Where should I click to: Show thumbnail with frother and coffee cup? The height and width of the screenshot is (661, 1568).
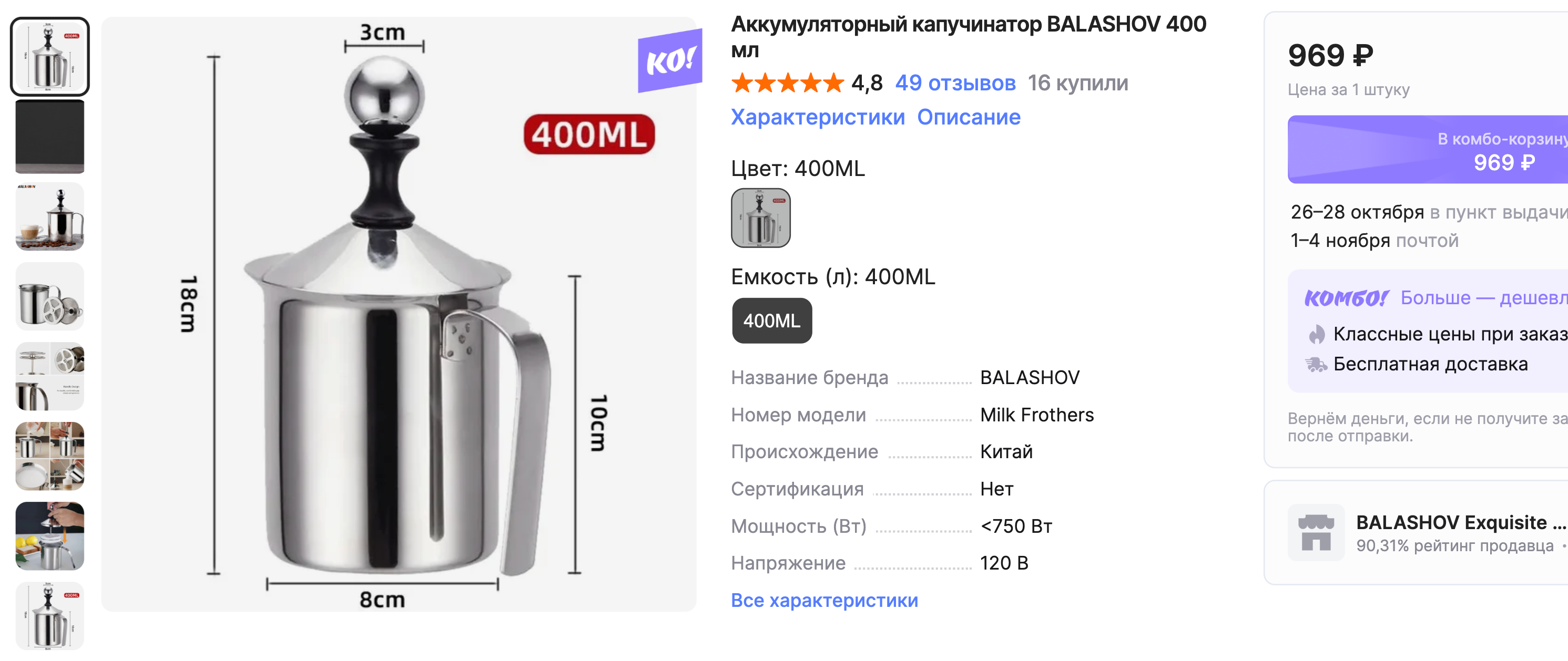tap(50, 216)
